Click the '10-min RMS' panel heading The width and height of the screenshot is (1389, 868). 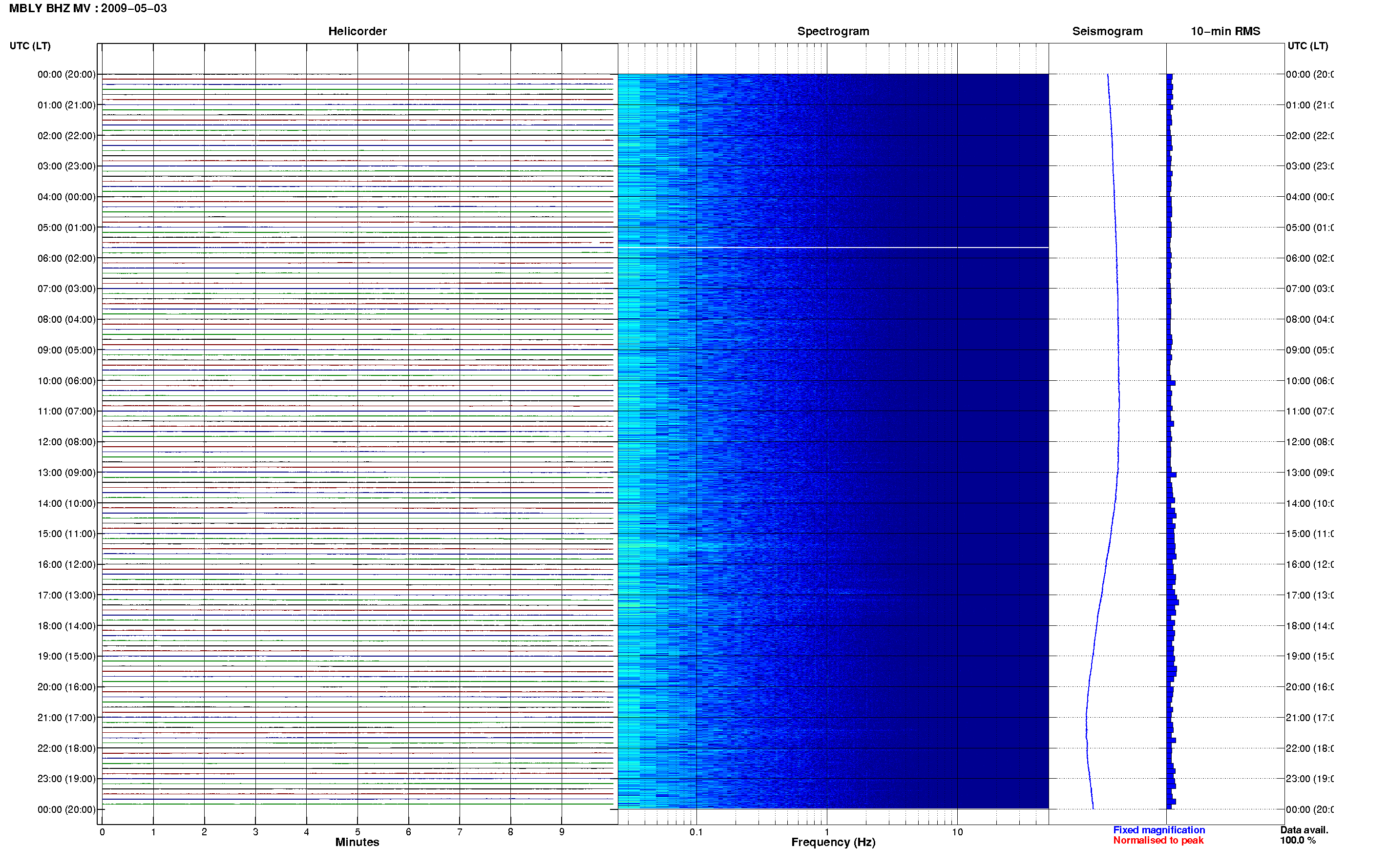pos(1225,32)
